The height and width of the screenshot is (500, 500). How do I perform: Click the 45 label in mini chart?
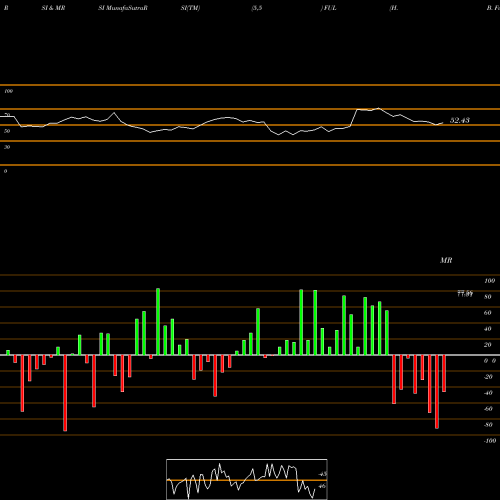pos(322,474)
